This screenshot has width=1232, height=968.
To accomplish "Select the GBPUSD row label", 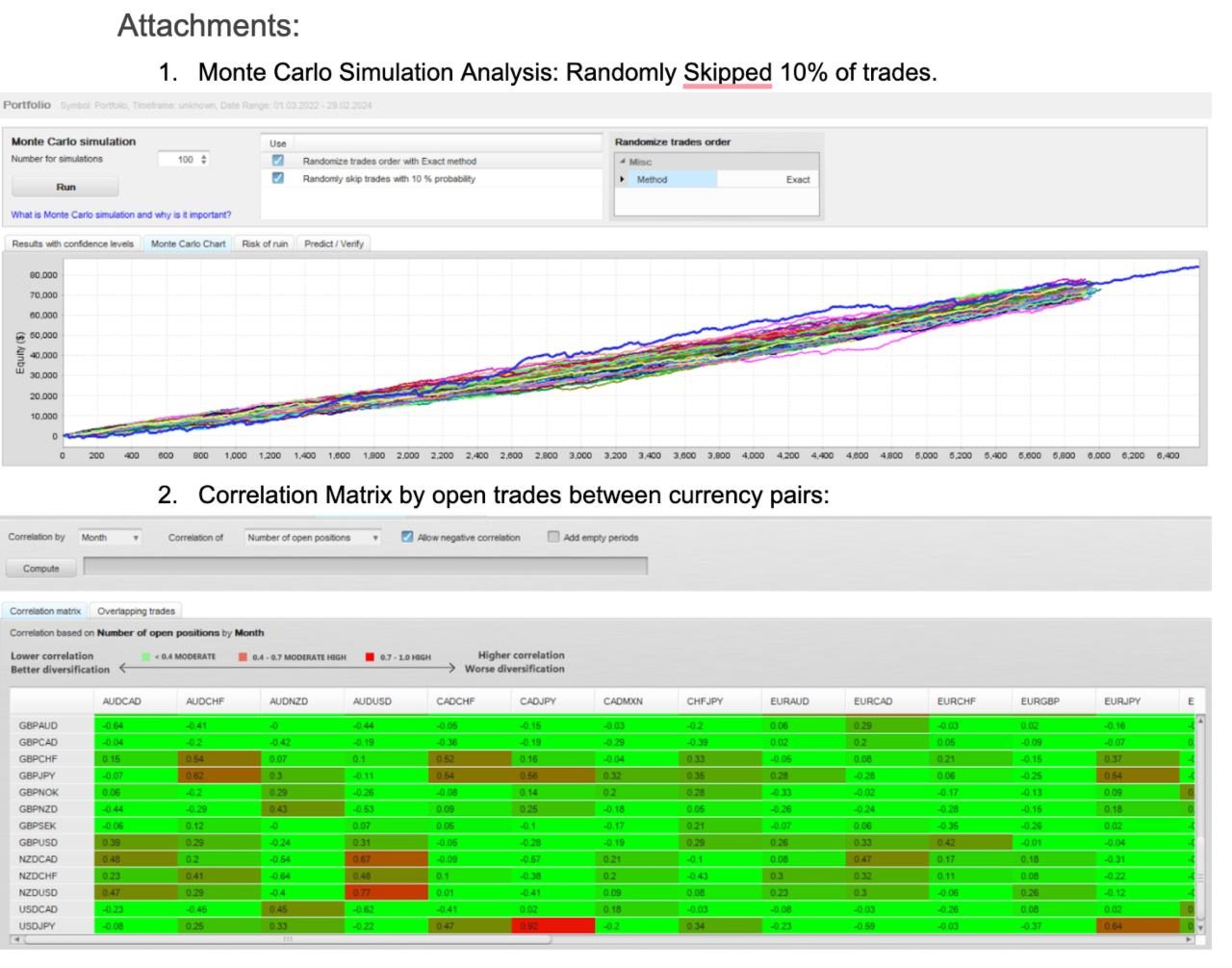I will [38, 842].
